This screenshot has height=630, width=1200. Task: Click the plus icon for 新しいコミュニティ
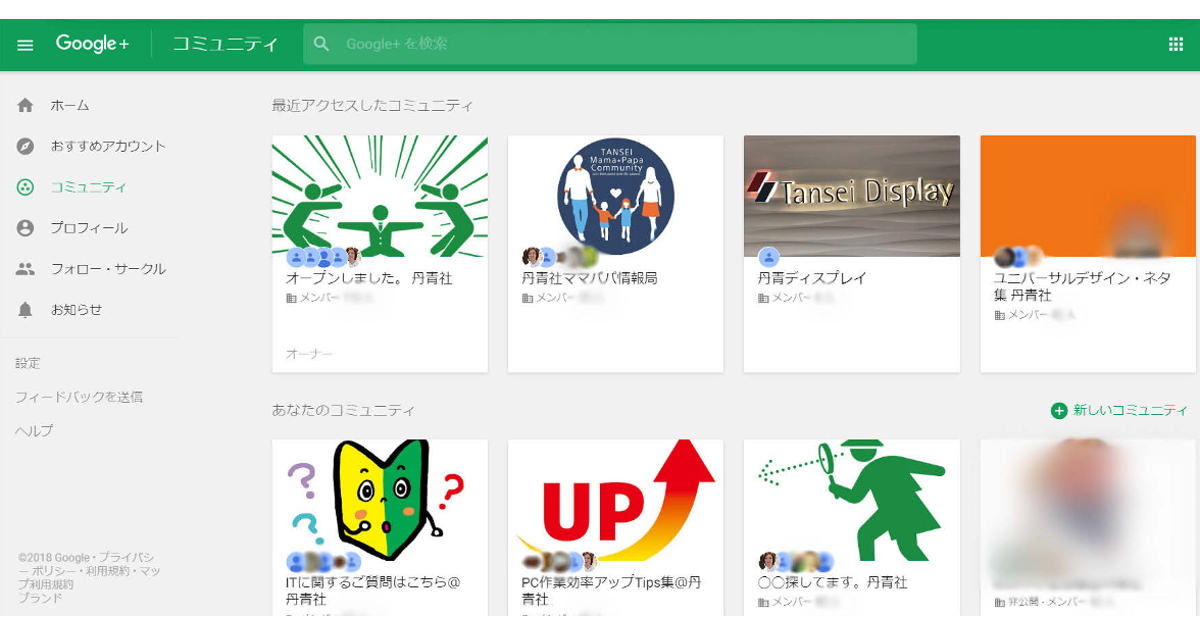point(1059,411)
